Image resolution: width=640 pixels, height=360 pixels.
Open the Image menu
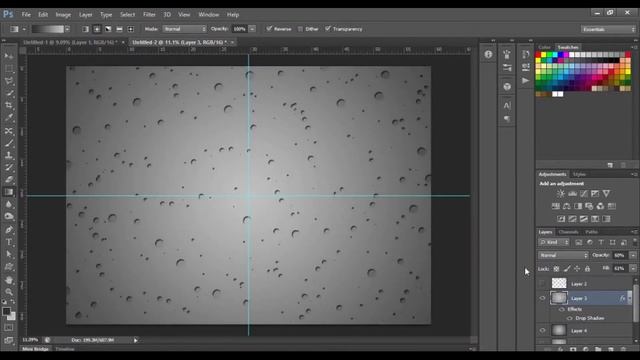63,15
